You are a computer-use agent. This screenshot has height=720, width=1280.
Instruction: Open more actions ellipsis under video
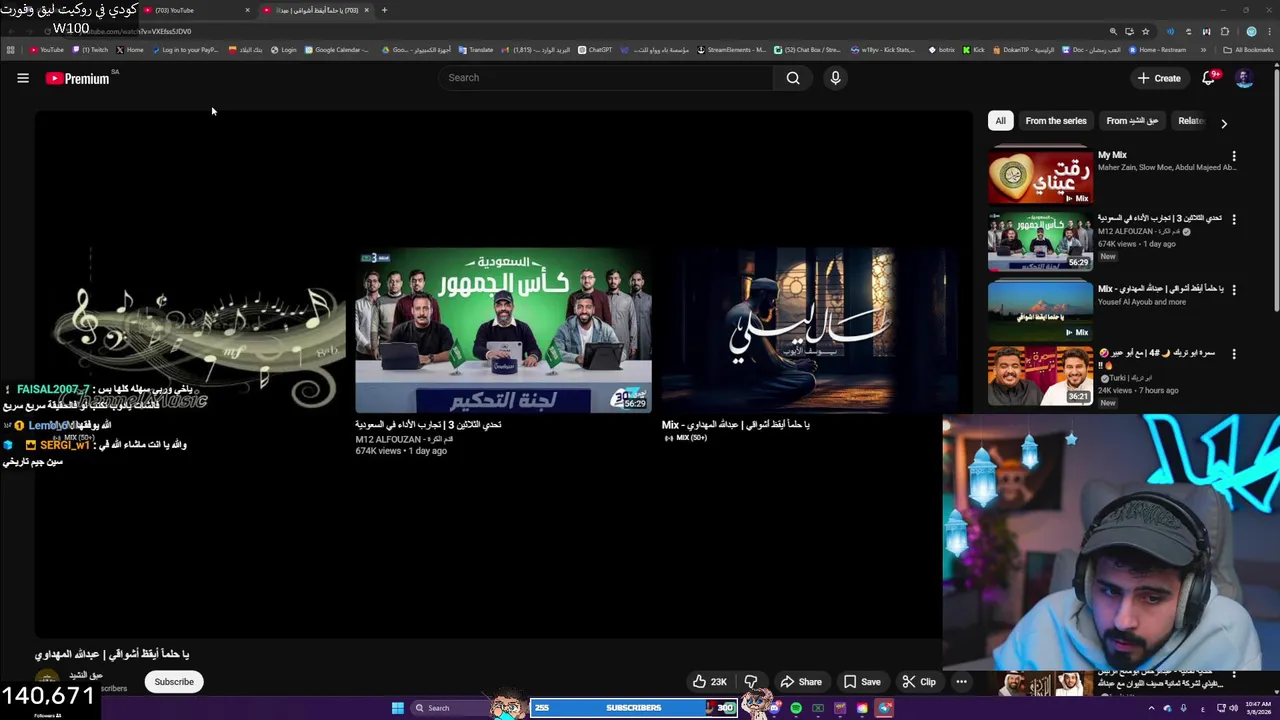pos(961,682)
